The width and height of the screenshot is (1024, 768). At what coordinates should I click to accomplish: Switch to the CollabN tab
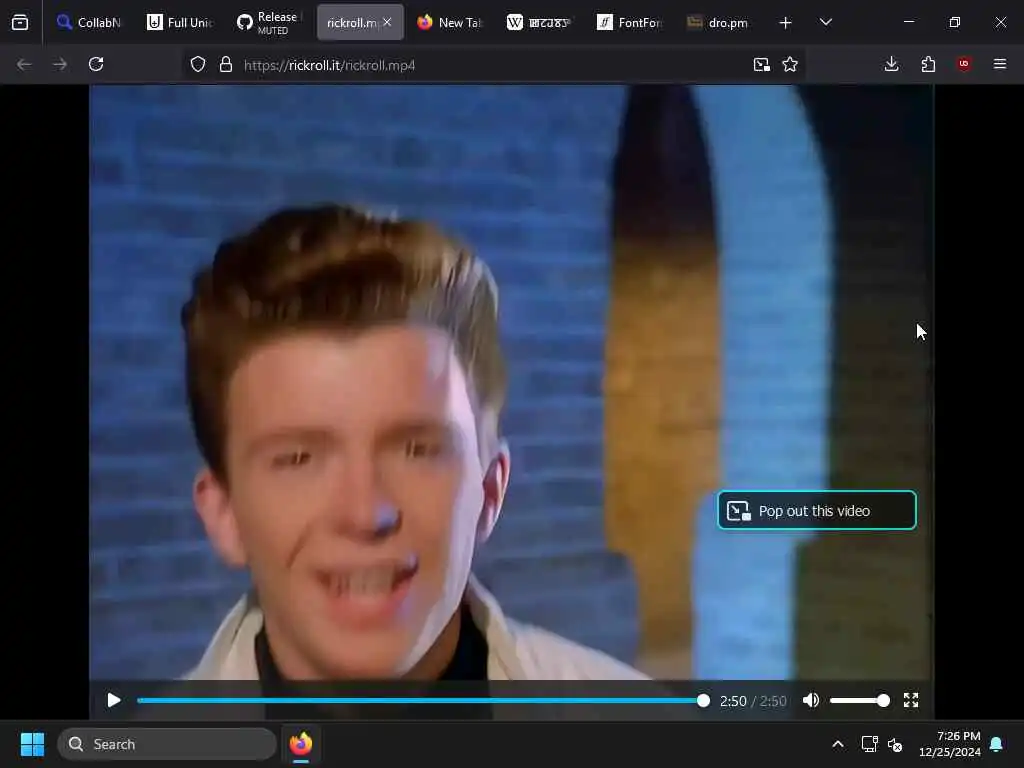89,23
